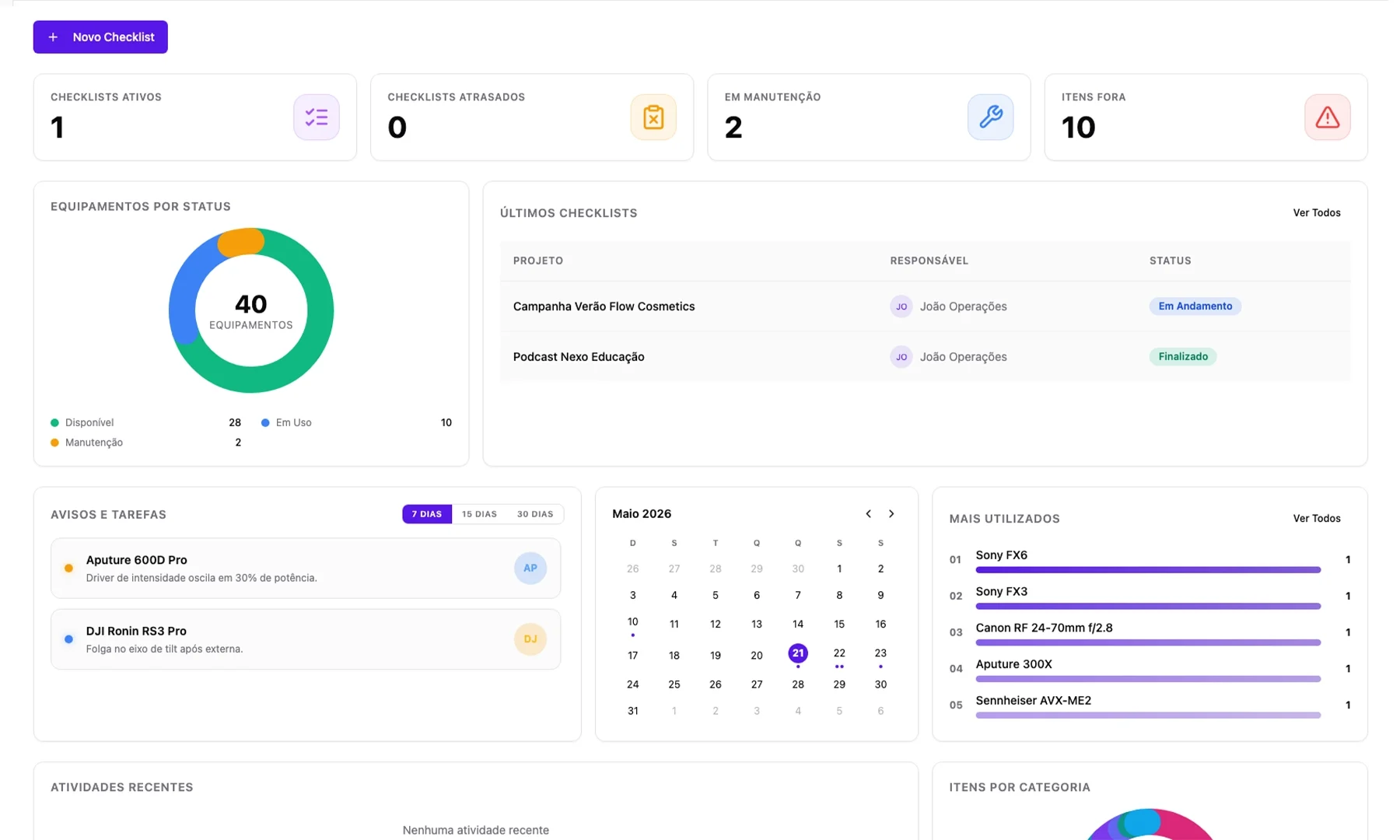Click JO avatar in Podcast Nexo row
Viewport: 1400px width, 840px height.
point(901,357)
